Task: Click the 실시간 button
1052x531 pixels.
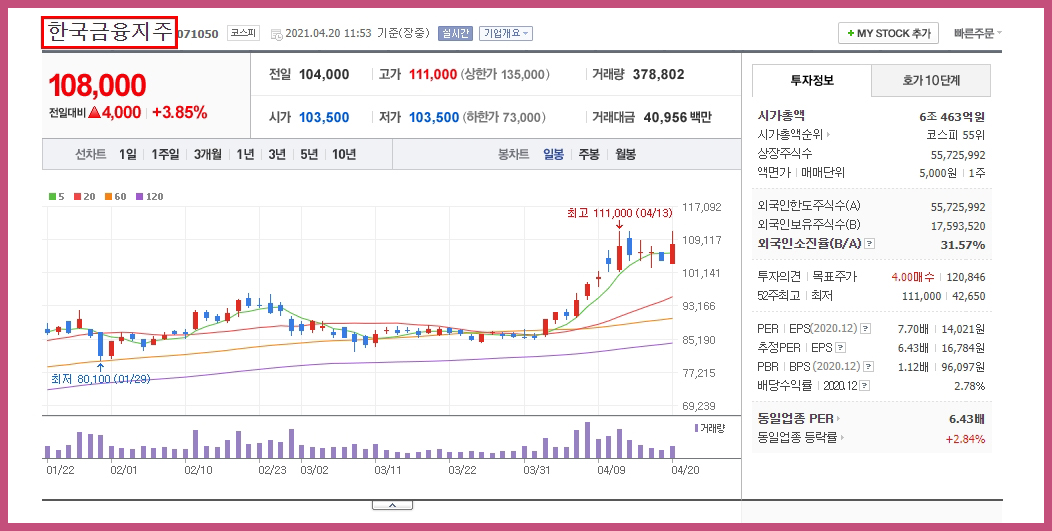Action: [456, 33]
